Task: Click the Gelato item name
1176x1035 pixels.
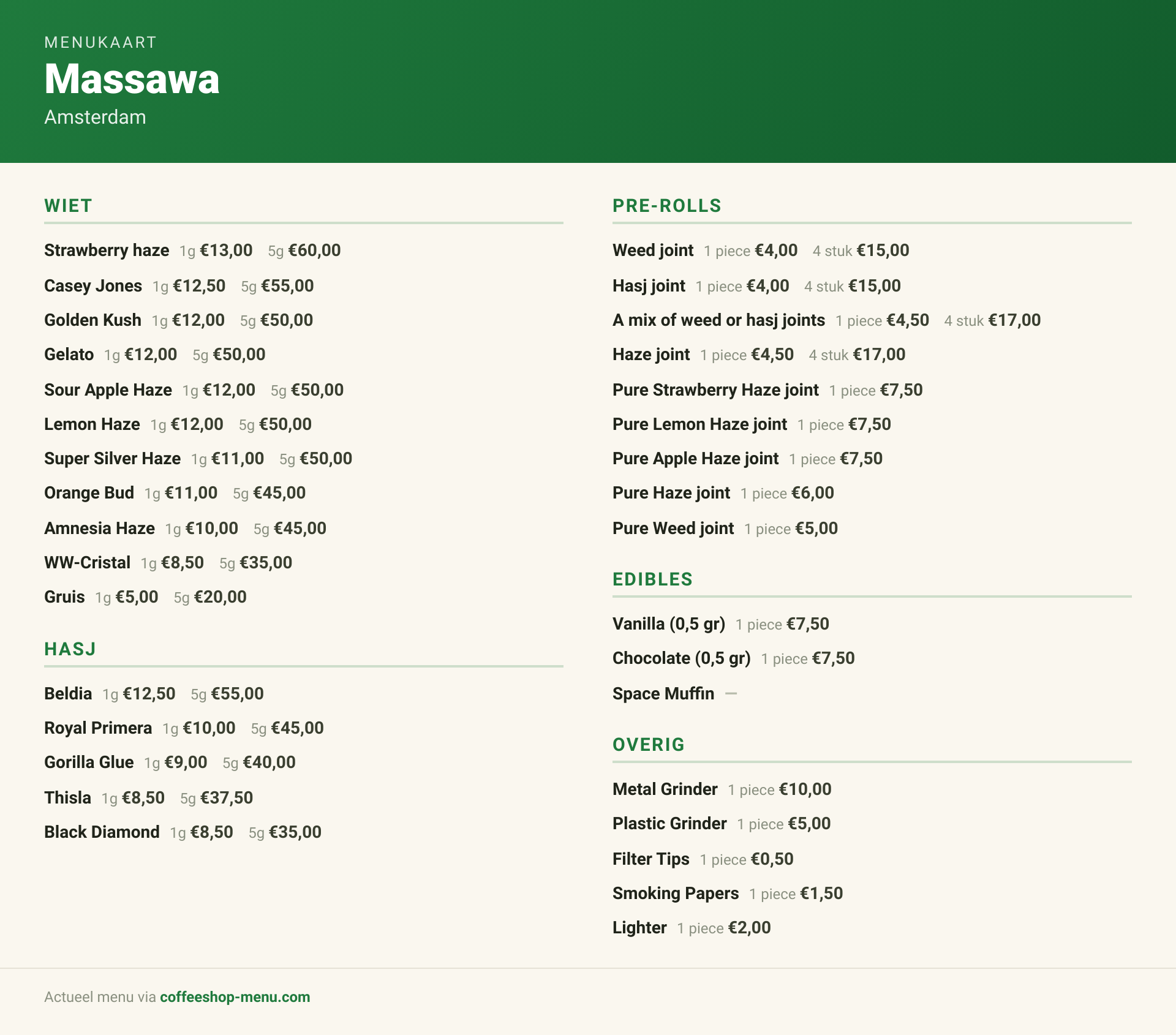Action: coord(69,355)
